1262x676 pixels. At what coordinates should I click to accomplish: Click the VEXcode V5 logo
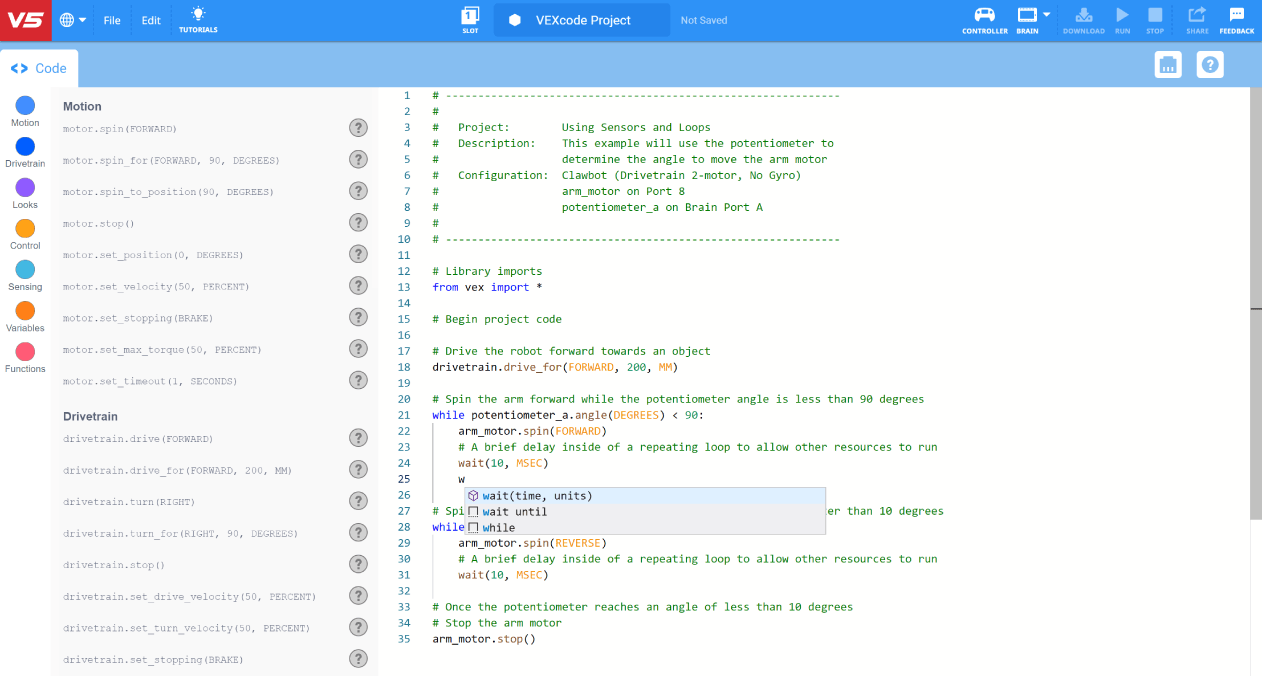coord(26,20)
